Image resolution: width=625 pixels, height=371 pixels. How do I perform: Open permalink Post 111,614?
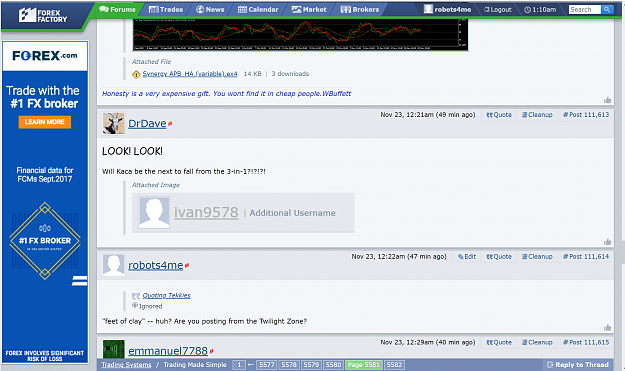(x=586, y=257)
